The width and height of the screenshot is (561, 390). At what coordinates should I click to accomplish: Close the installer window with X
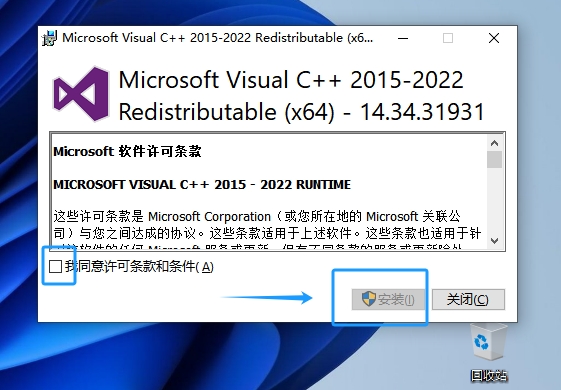pyautogui.click(x=494, y=38)
